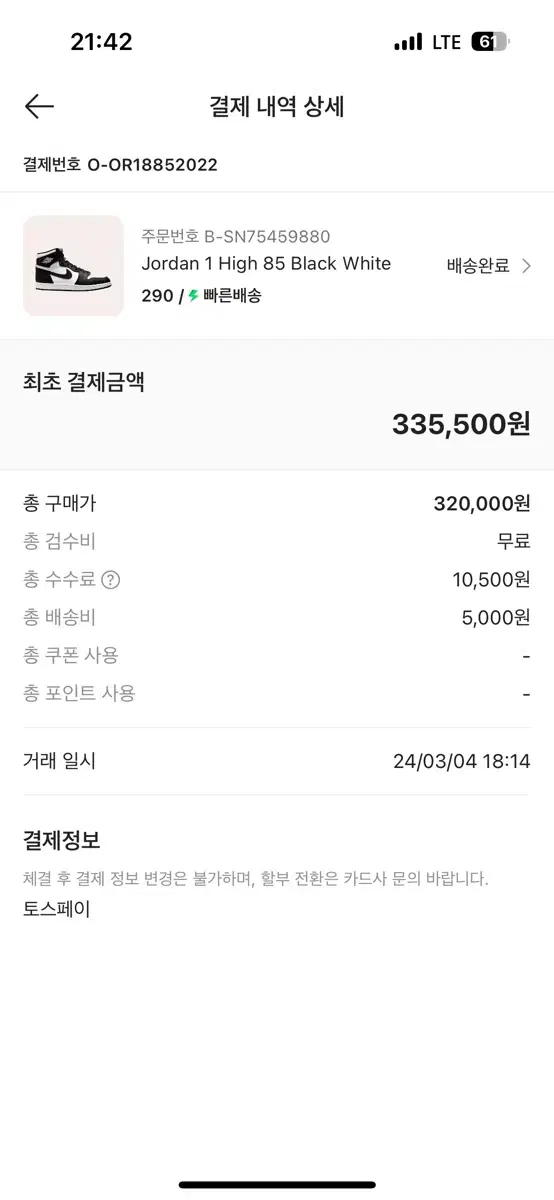This screenshot has width=554, height=1200.
Task: Tap the status bar clock 21:42
Action: (x=101, y=42)
